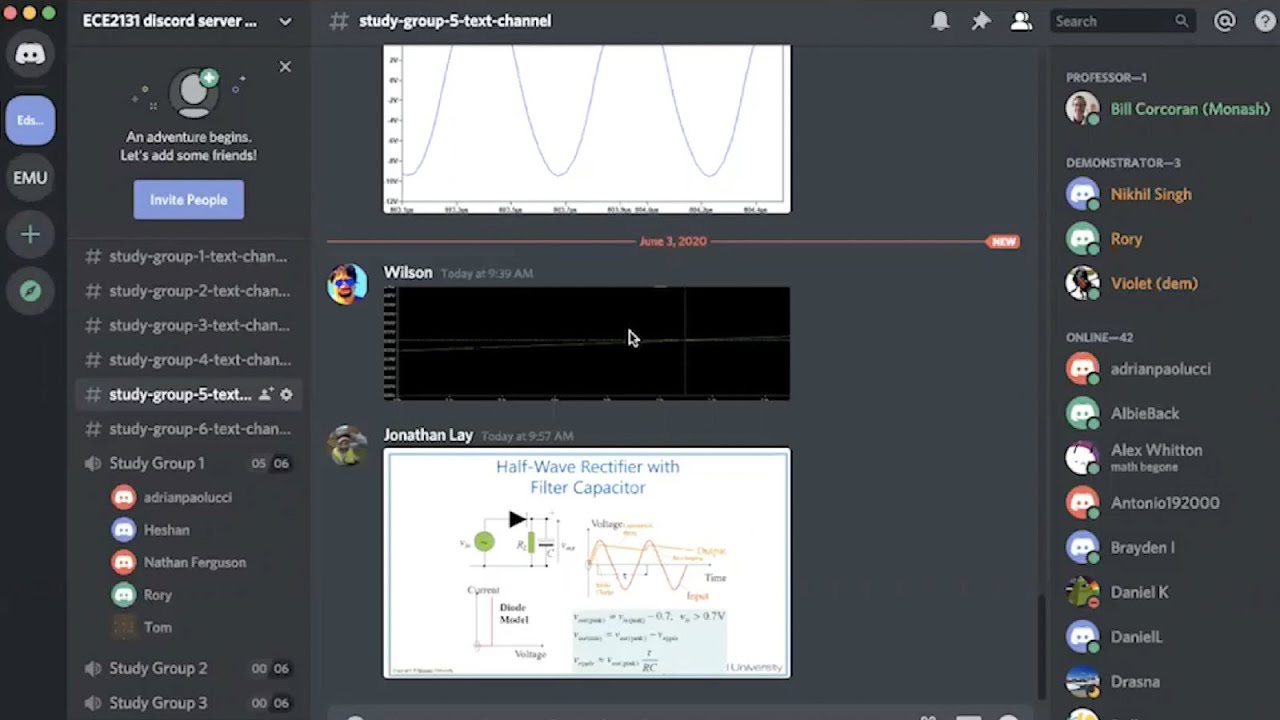This screenshot has height=720, width=1280.
Task: Open mentions inbox @ icon
Action: tap(1224, 21)
